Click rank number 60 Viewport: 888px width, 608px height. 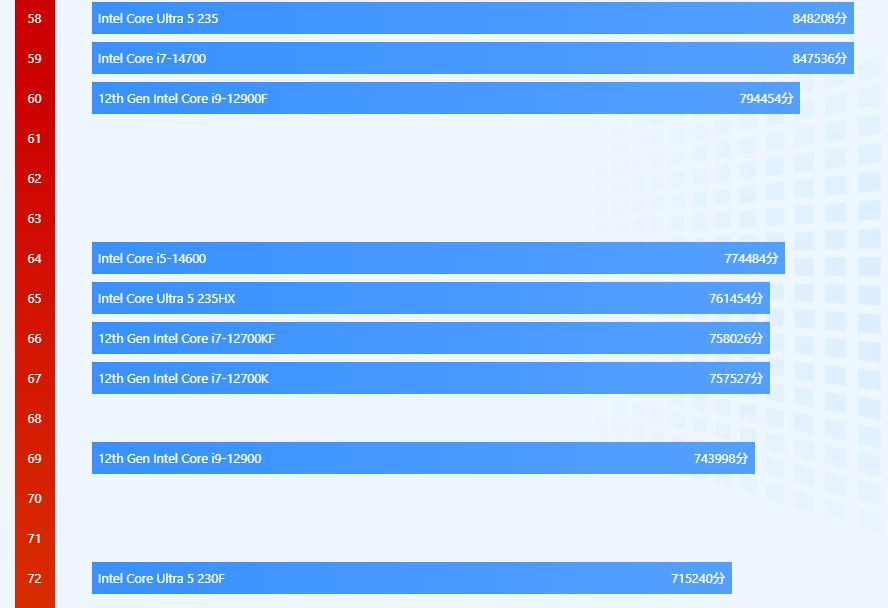[35, 99]
